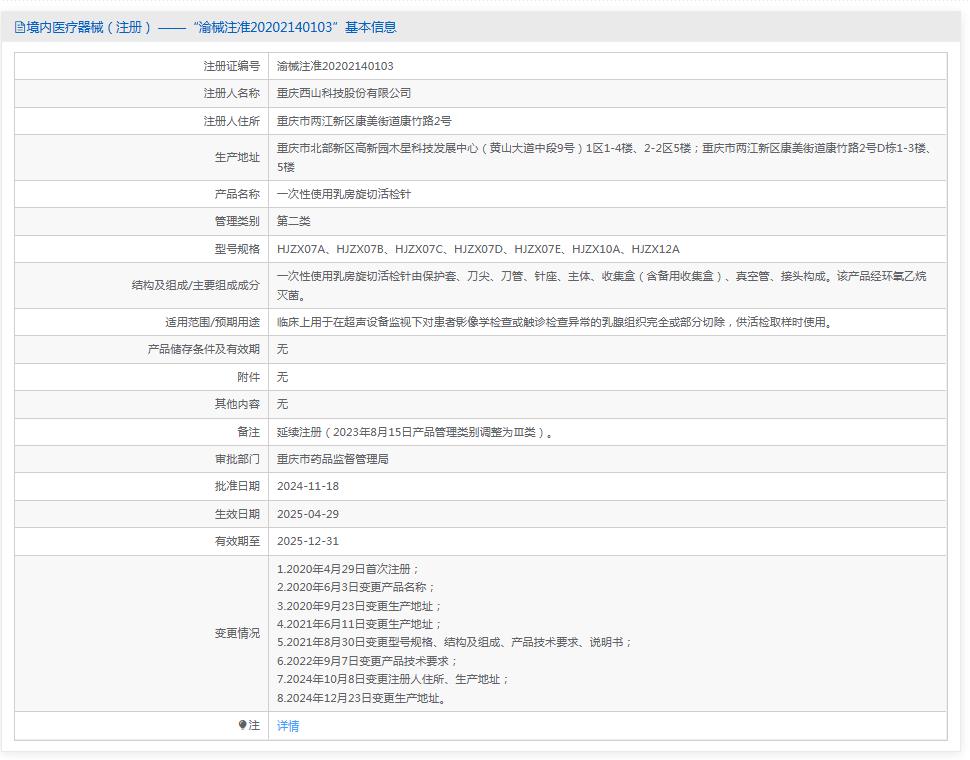The image size is (970, 760).
Task: Click the 备注 remark about 延续注册
Action: click(415, 432)
